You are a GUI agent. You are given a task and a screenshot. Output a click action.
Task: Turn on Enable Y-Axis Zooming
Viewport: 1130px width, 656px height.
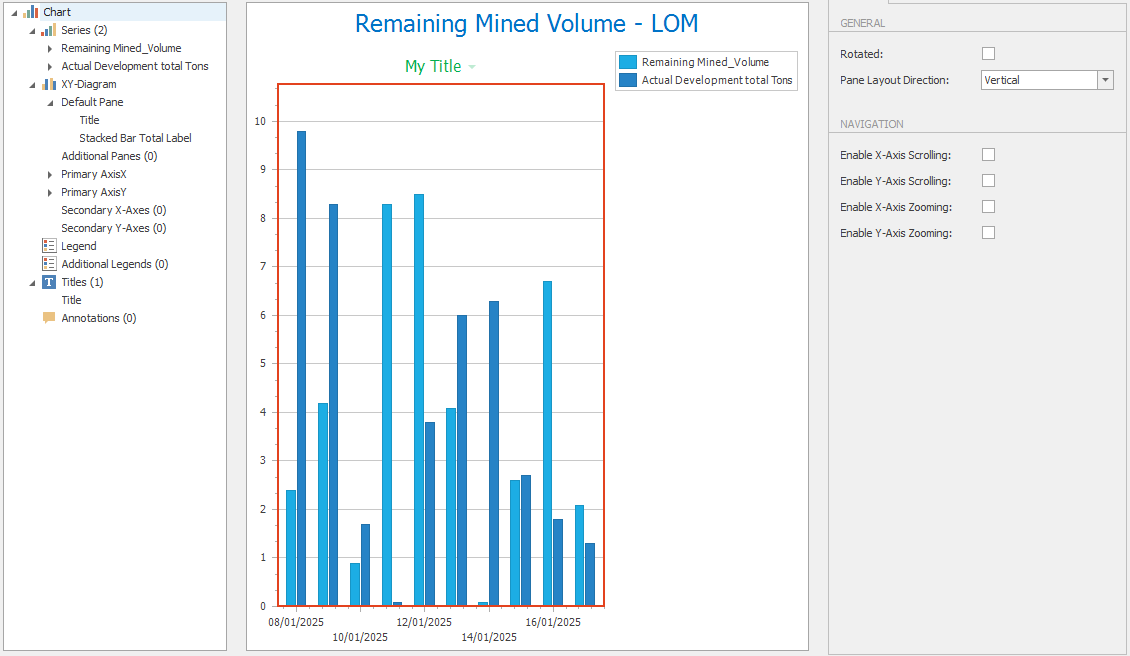[x=988, y=233]
